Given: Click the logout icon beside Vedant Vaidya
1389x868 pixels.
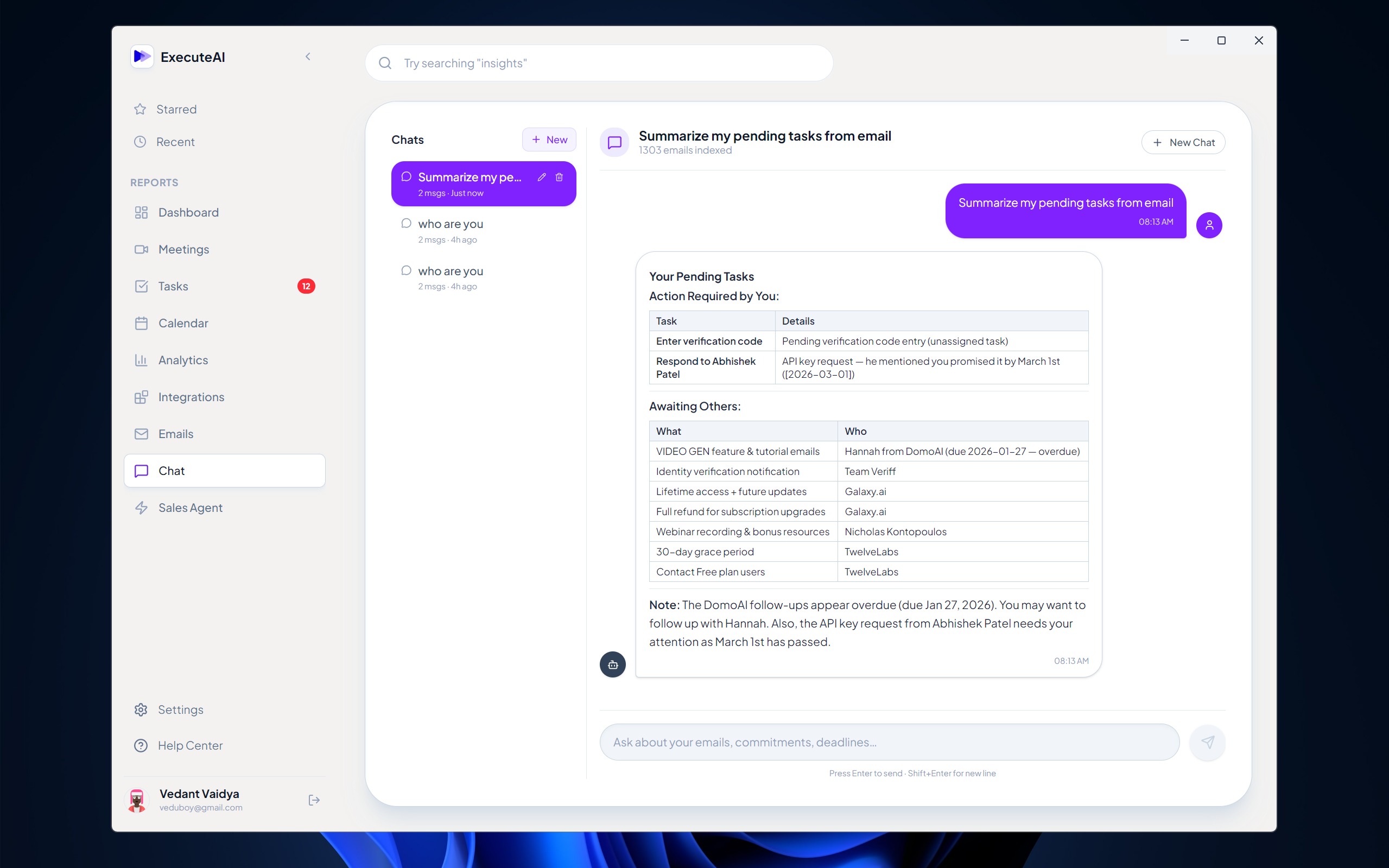Looking at the screenshot, I should click(x=313, y=800).
